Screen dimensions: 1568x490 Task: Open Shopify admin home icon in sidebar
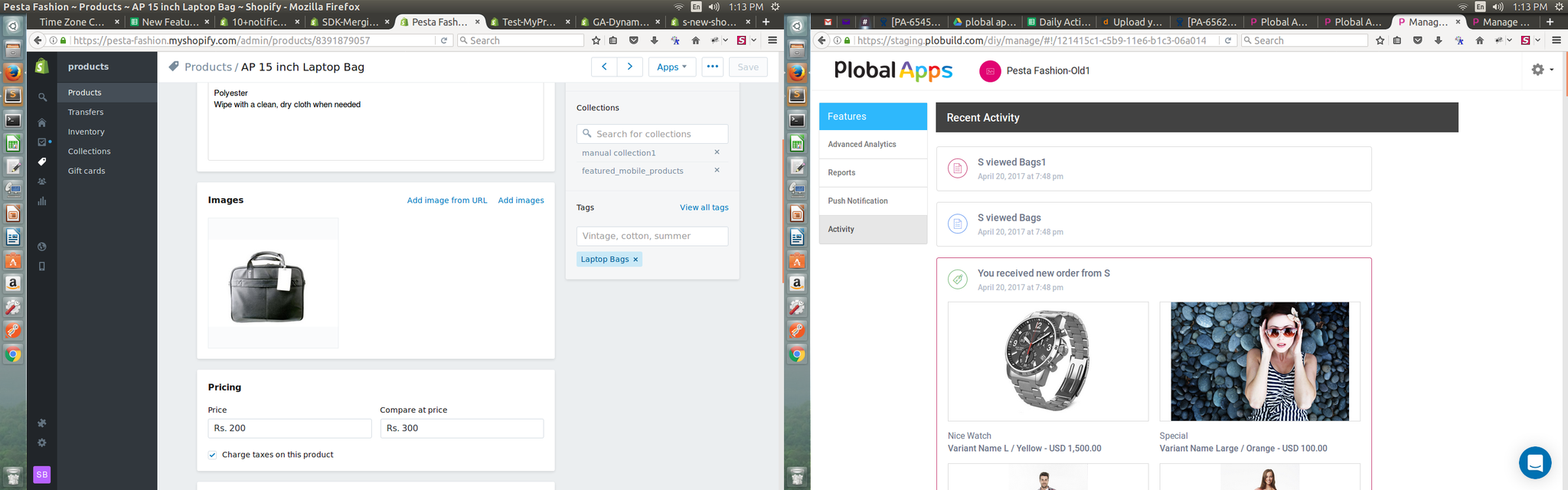pyautogui.click(x=42, y=122)
